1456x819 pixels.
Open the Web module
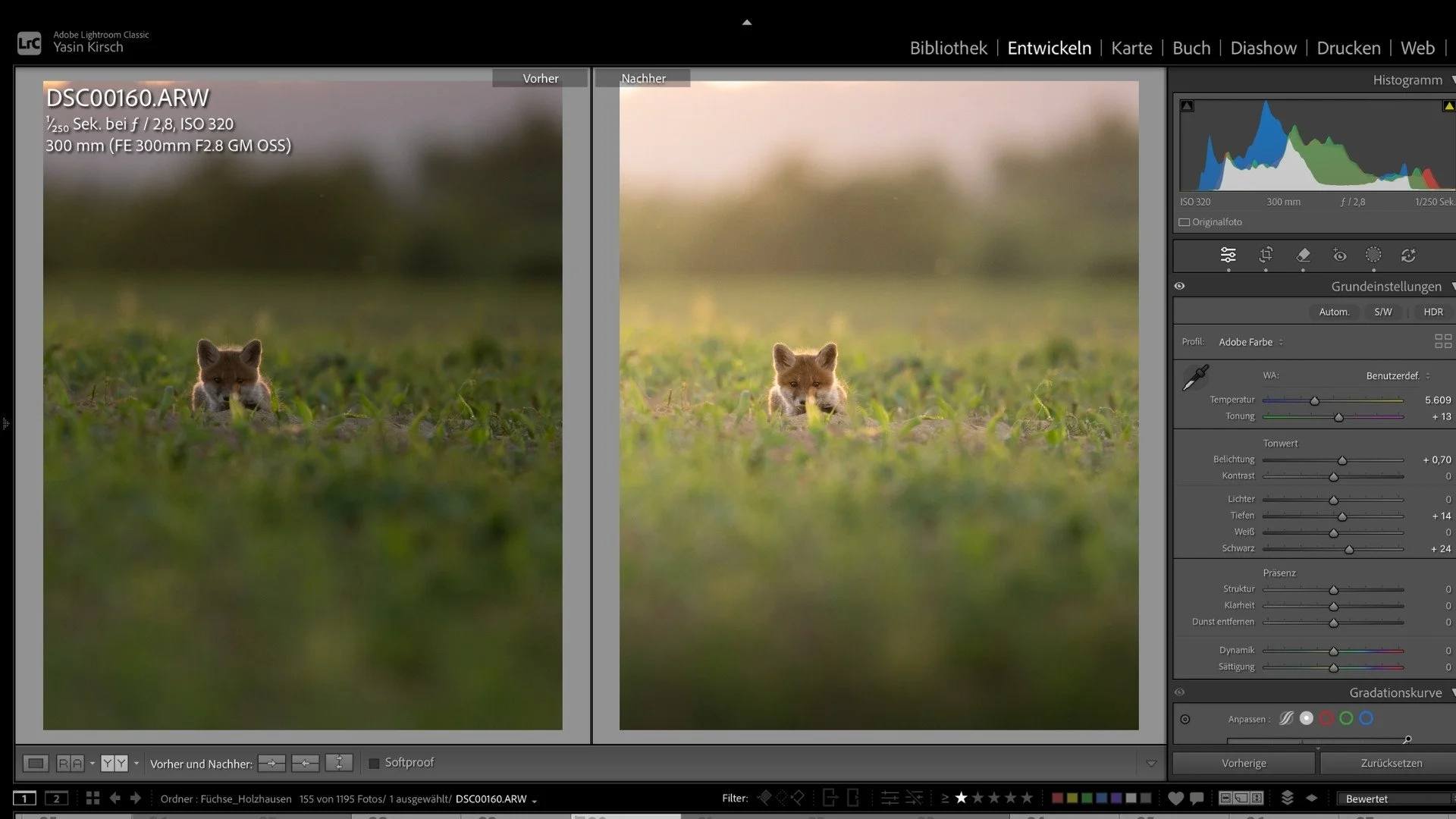pyautogui.click(x=1417, y=48)
